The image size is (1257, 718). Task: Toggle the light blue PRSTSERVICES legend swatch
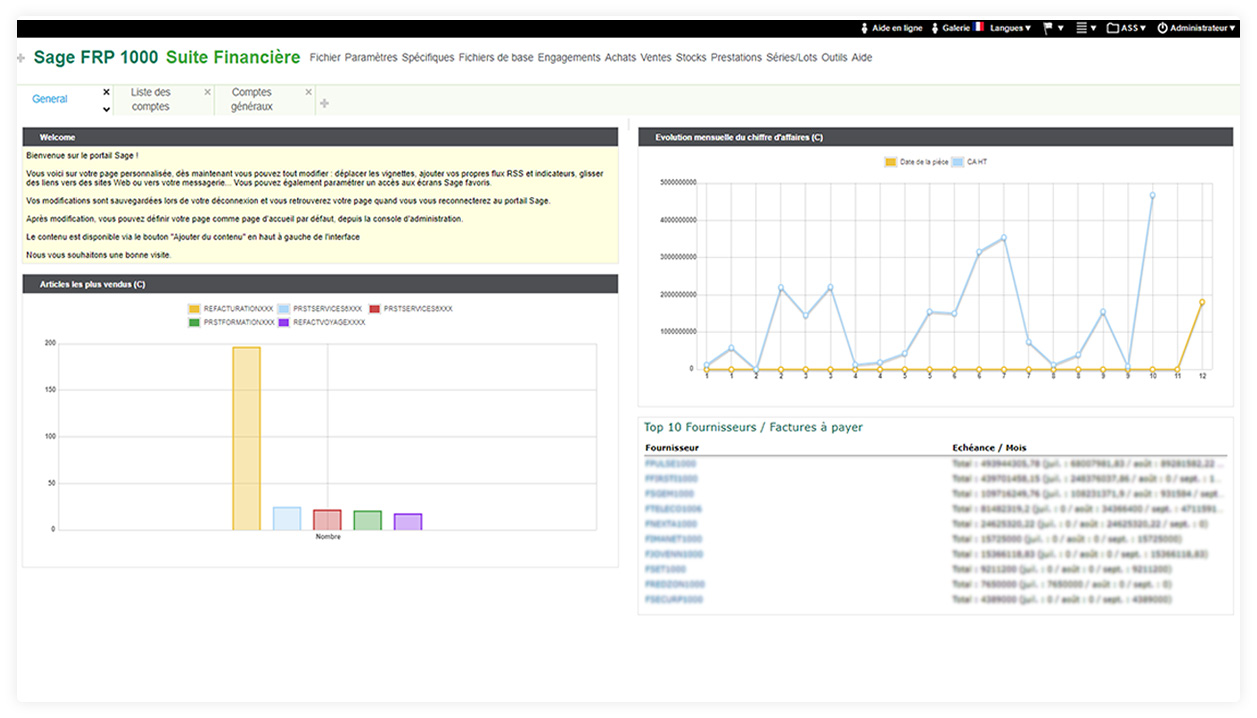(x=284, y=309)
